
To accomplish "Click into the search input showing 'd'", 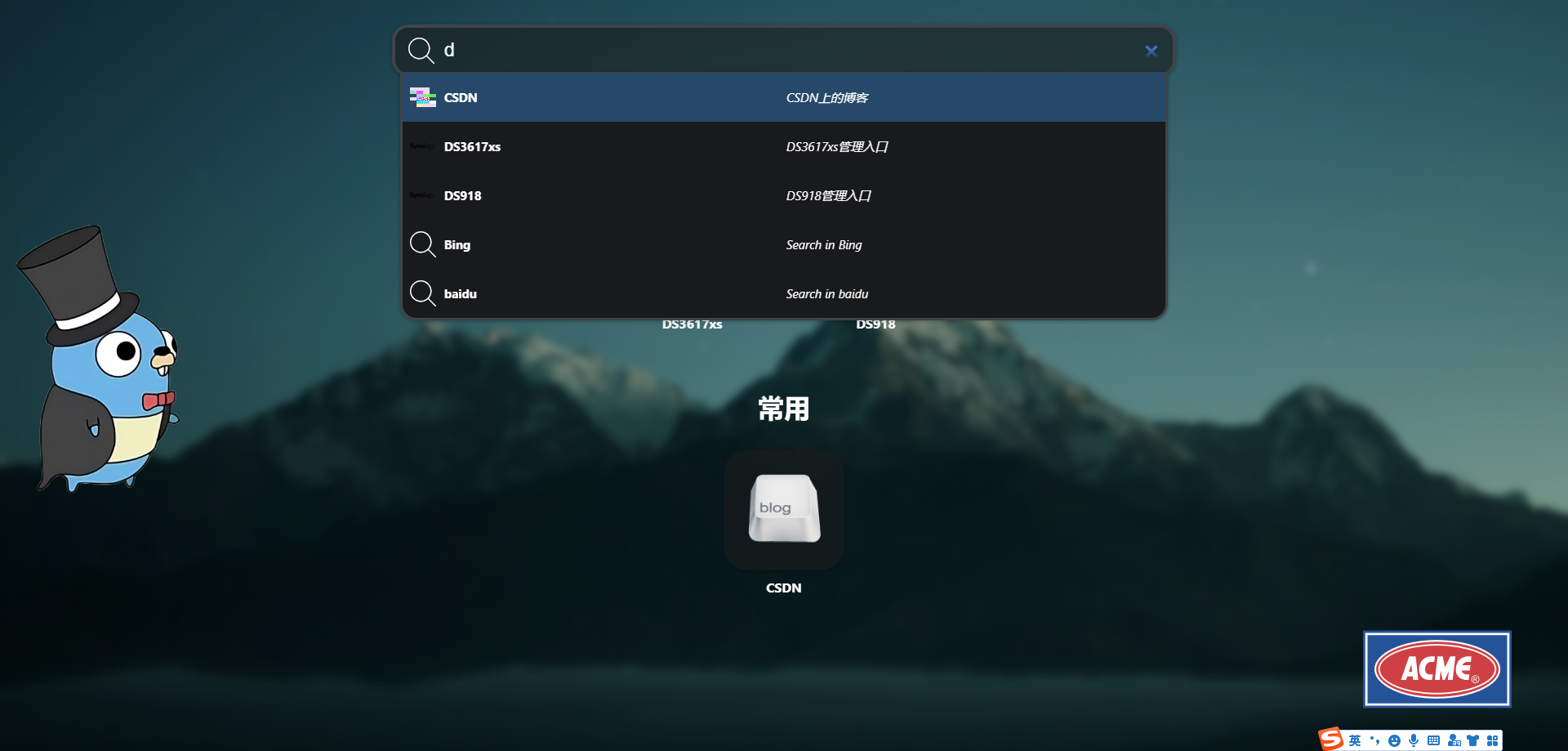I will tap(784, 50).
